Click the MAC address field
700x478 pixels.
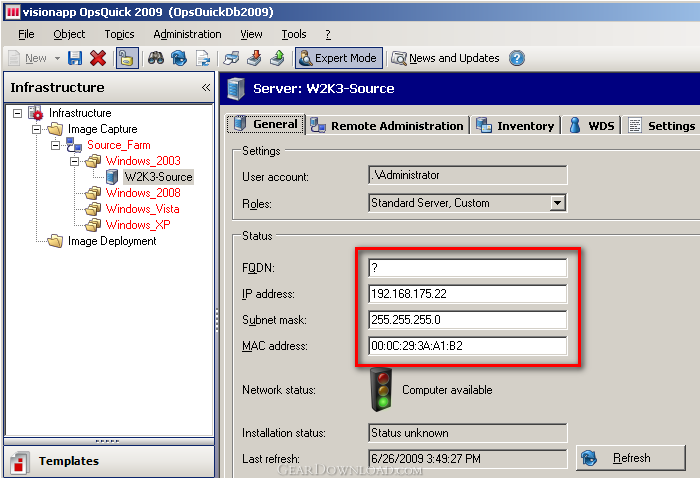(x=467, y=345)
